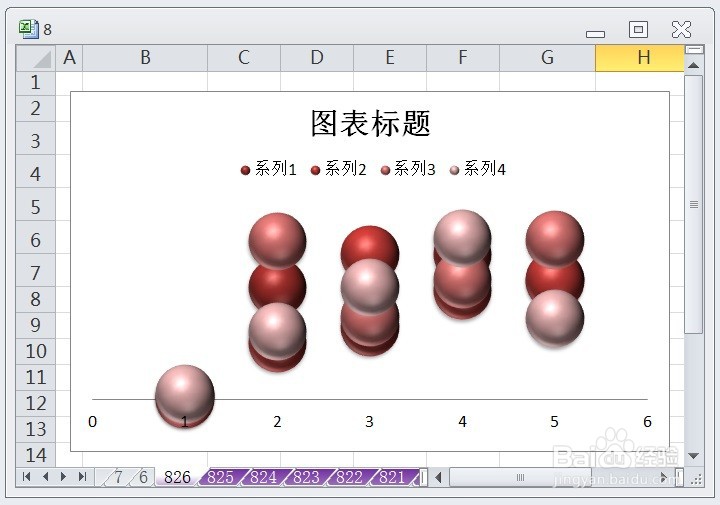Switch to sheet tab 826

[x=177, y=477]
